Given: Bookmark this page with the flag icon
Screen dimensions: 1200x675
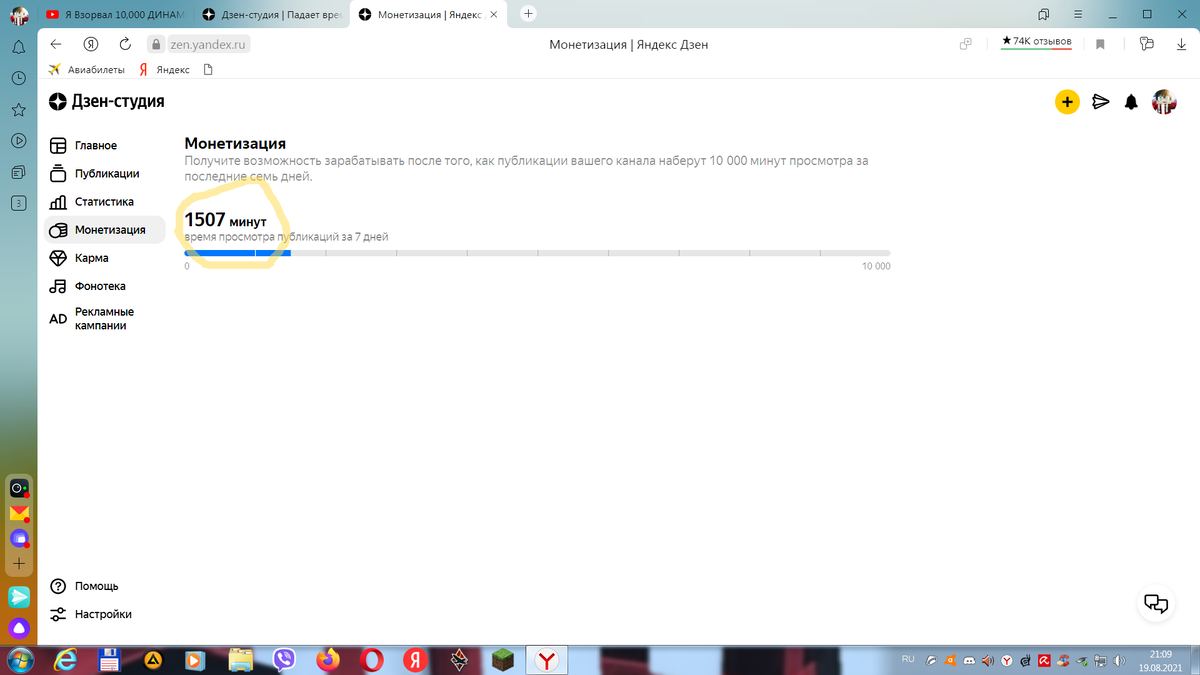Looking at the screenshot, I should 1100,44.
